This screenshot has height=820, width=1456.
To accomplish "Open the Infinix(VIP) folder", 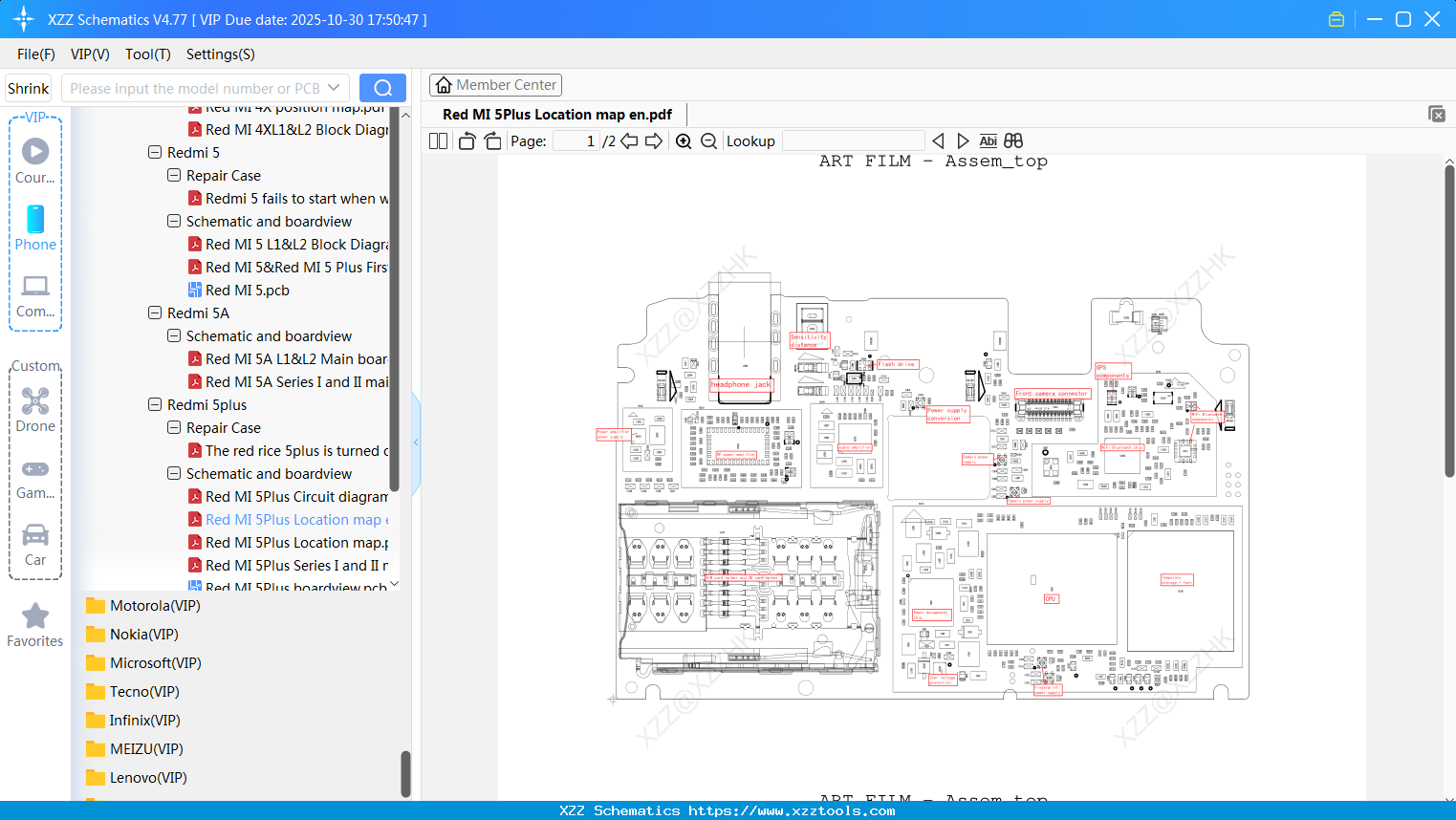I will (133, 721).
